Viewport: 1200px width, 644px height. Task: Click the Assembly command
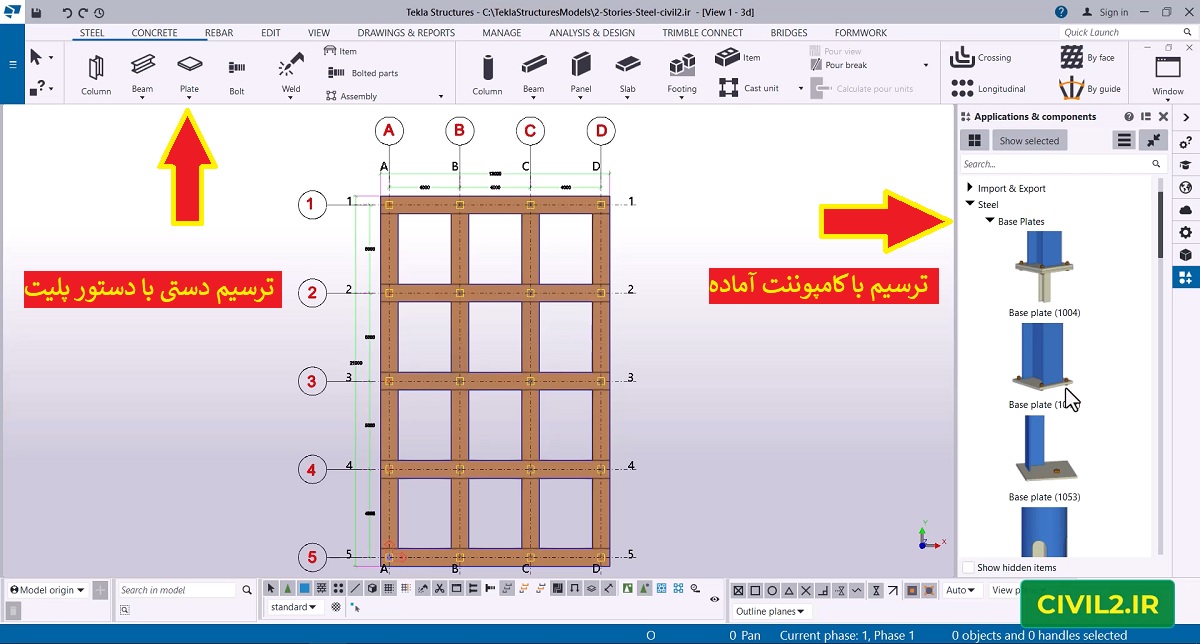351,96
